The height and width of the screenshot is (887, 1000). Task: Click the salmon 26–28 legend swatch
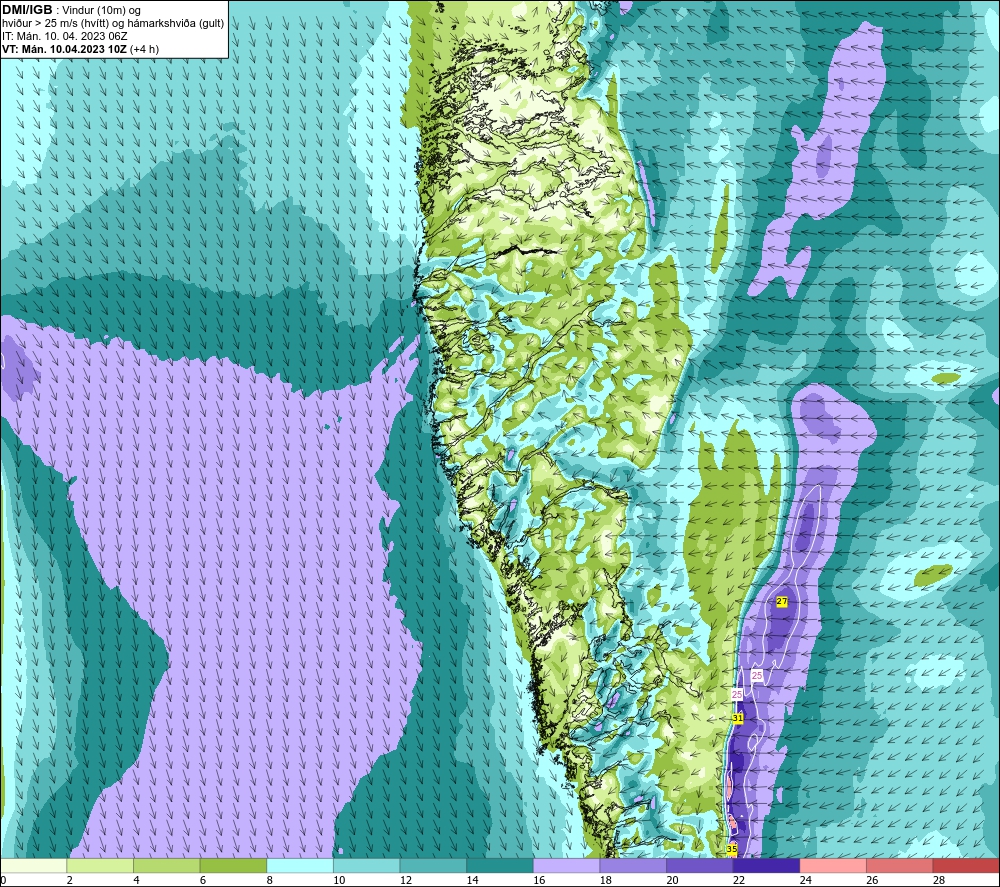point(899,865)
